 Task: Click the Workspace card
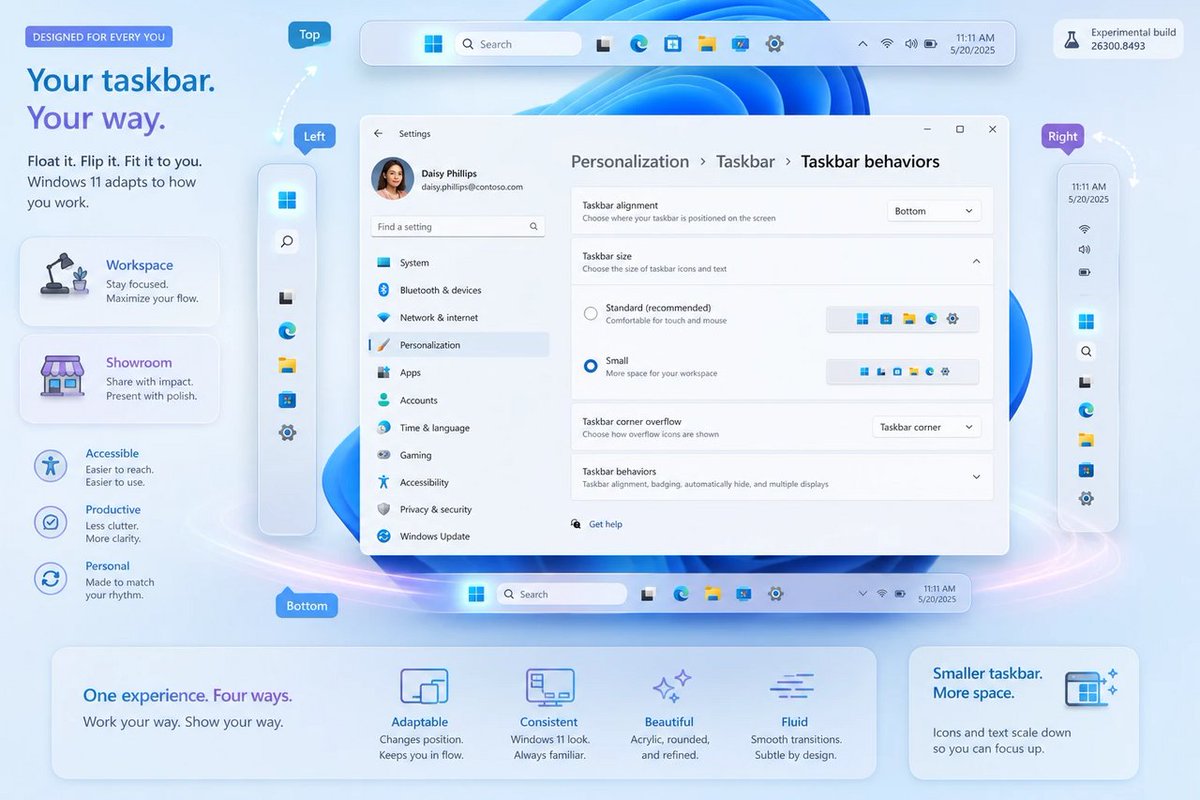pyautogui.click(x=120, y=281)
